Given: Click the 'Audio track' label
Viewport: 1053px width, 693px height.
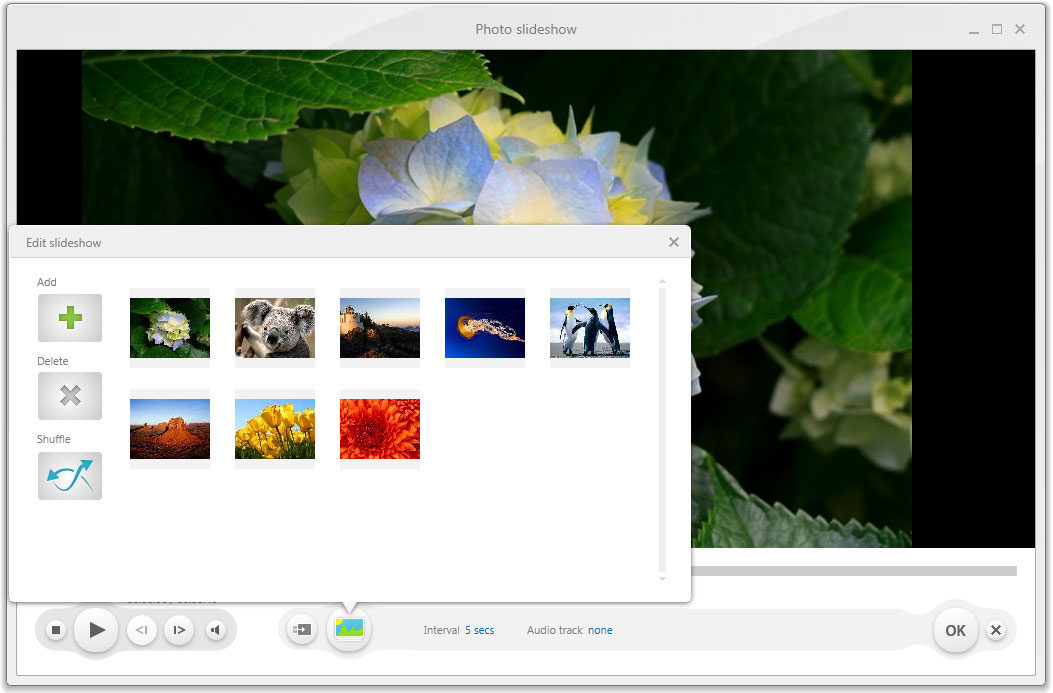Looking at the screenshot, I should pyautogui.click(x=555, y=630).
